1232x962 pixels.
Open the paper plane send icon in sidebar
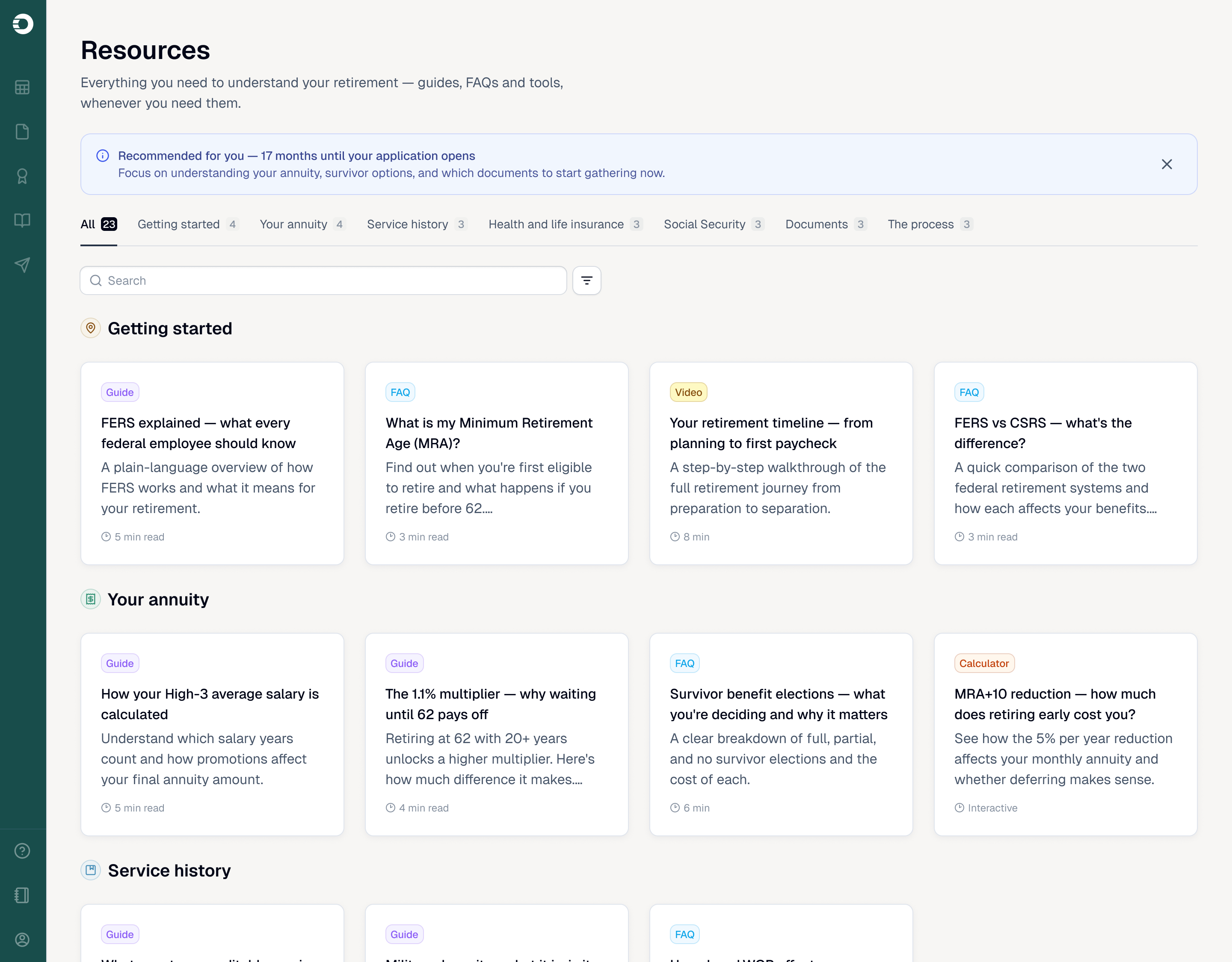23,265
